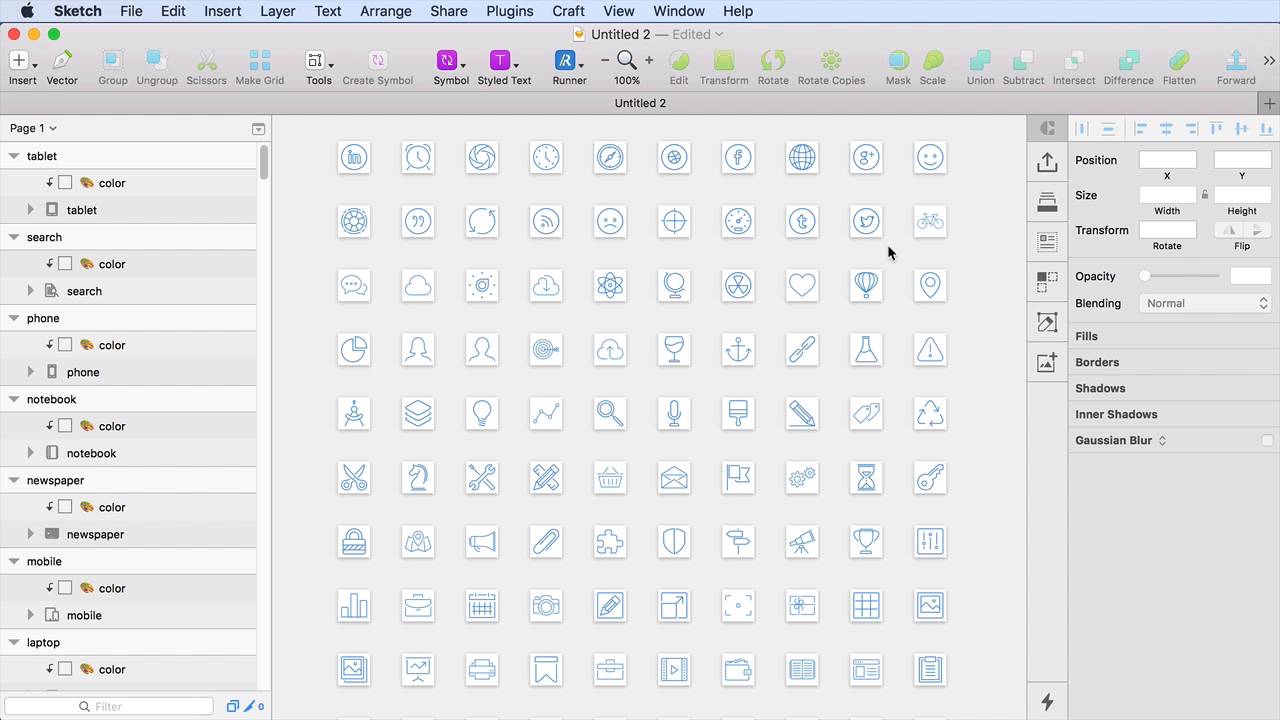Select the scissors icon on canvas

click(354, 477)
